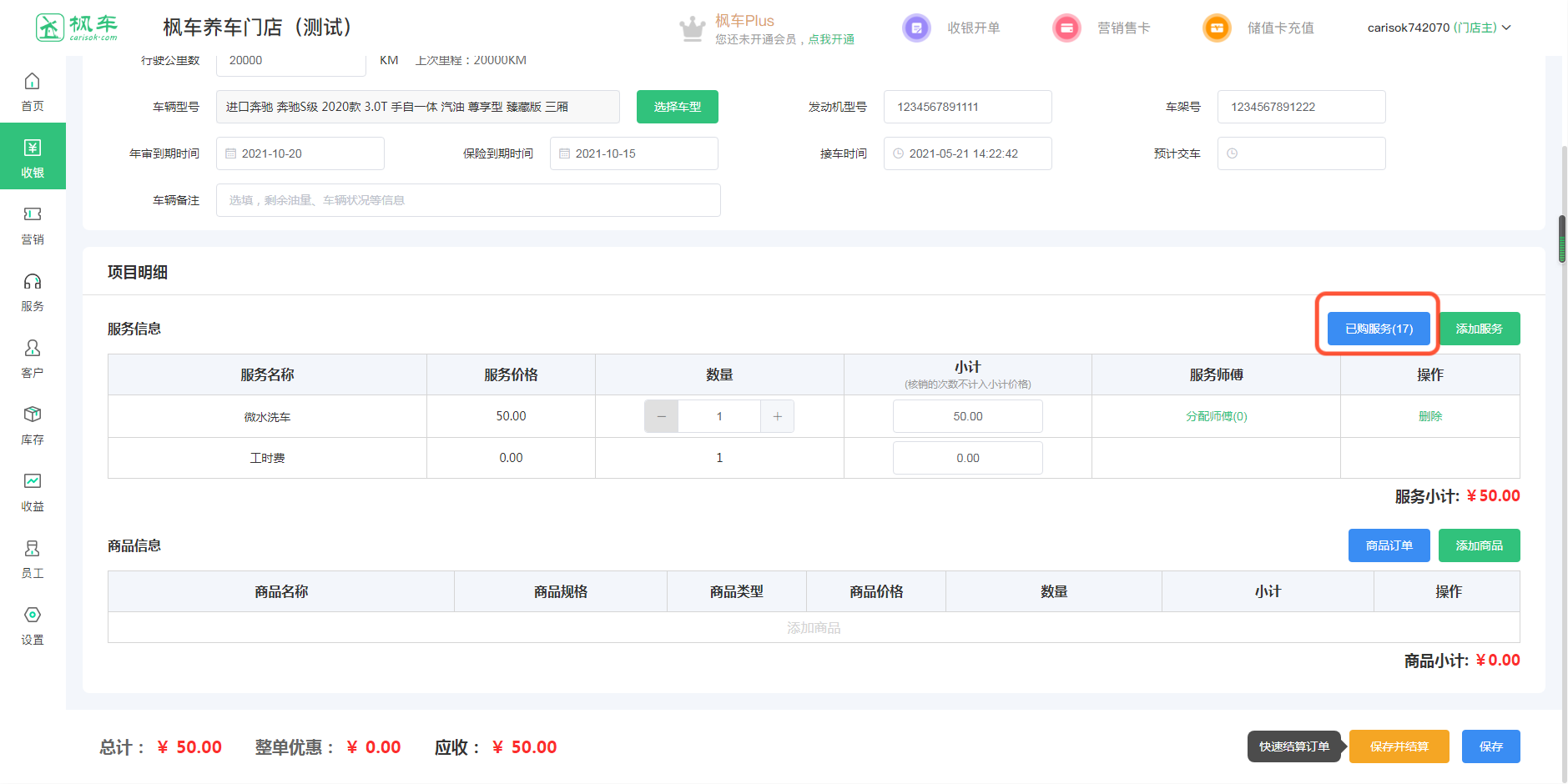Open the 员工 staff sidebar icon

(x=33, y=549)
